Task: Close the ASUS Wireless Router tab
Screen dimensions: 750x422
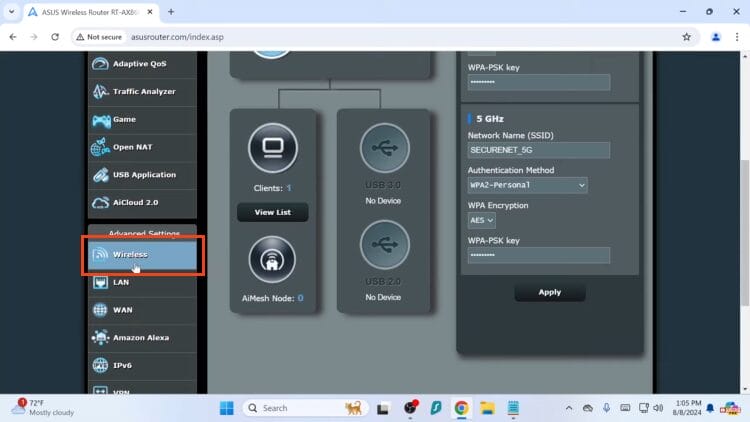Action: 150,12
